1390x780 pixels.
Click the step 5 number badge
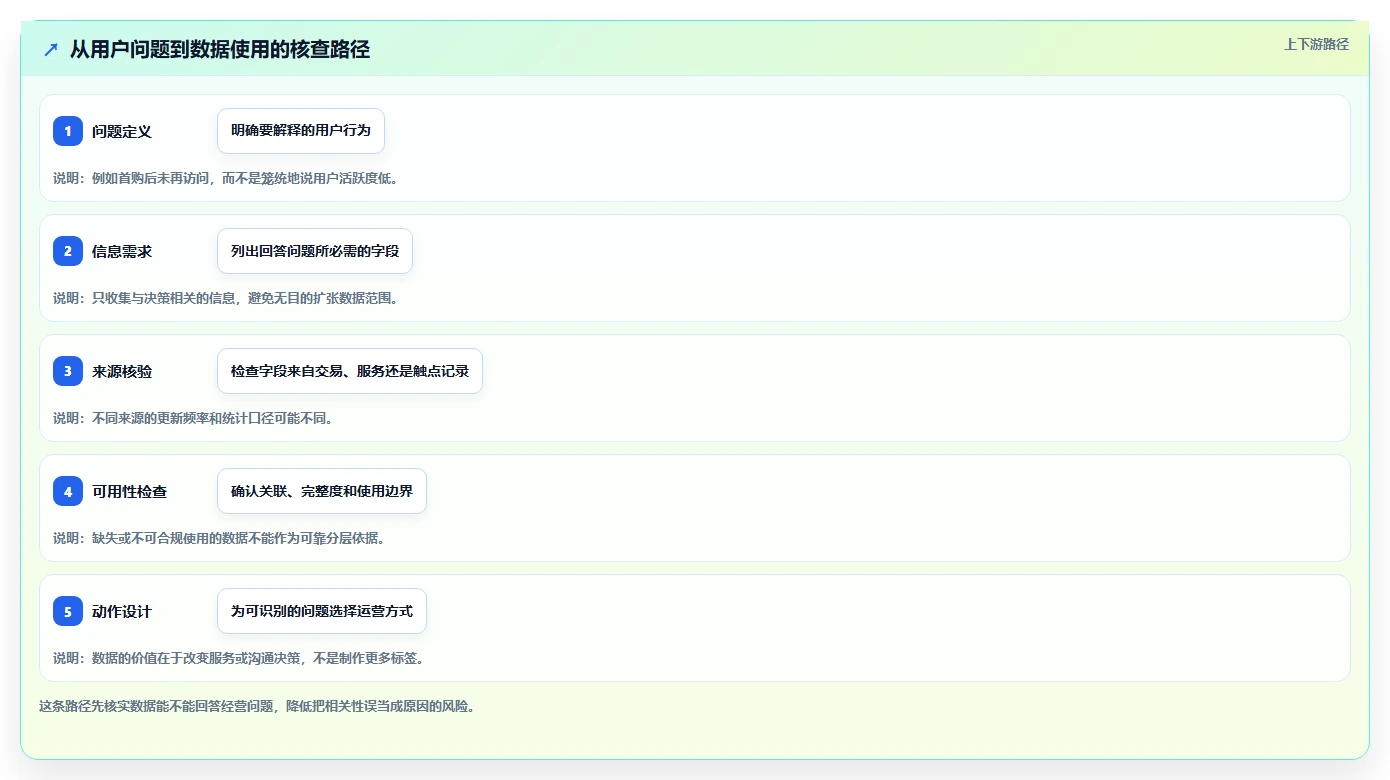click(x=68, y=611)
